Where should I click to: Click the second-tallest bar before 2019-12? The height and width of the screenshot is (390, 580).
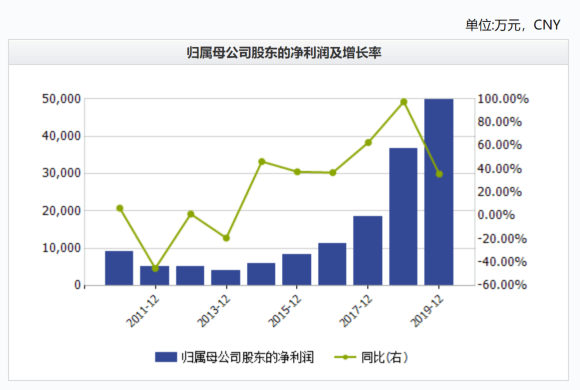point(403,216)
